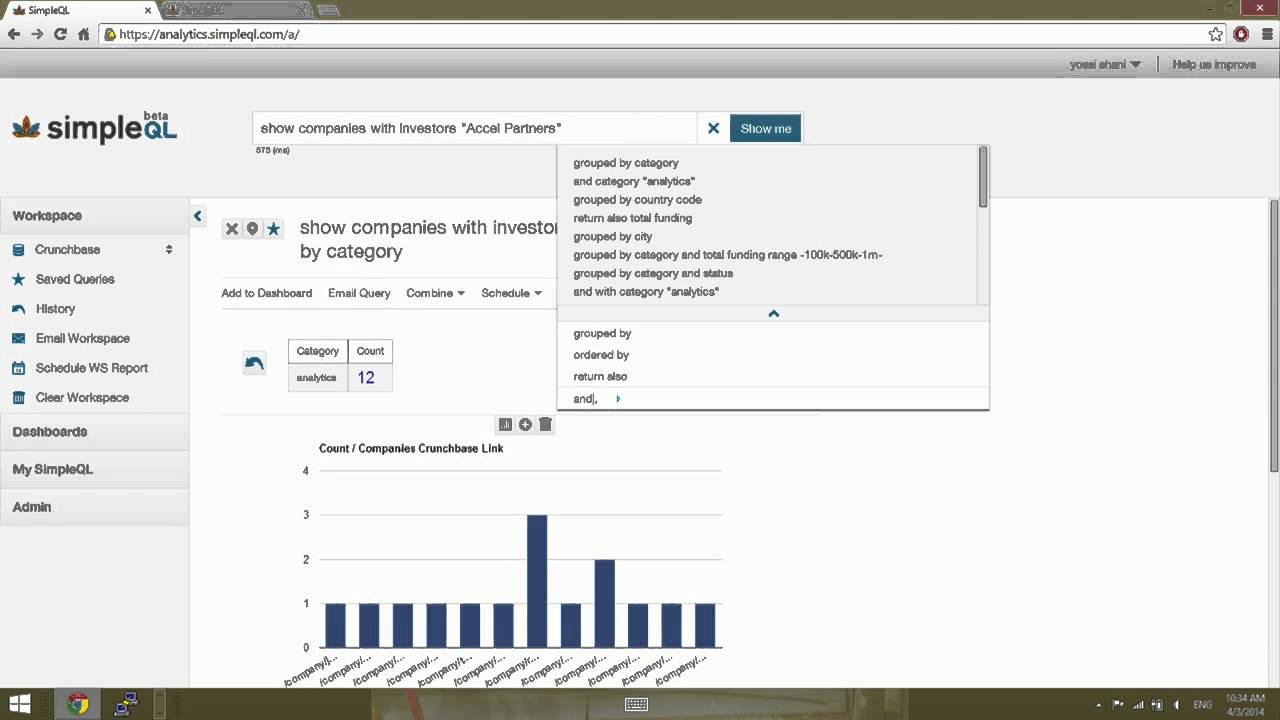This screenshot has height=720, width=1280.
Task: Click Add to Dashboard
Action: [266, 293]
